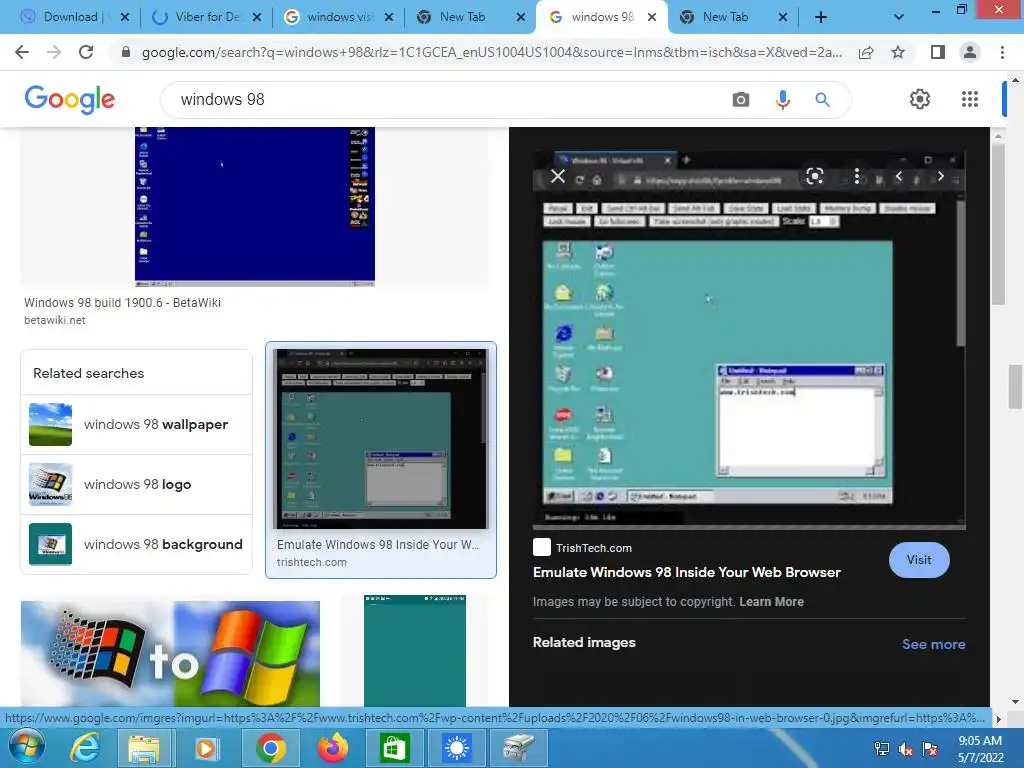Submit search with magnifying glass icon
Viewport: 1024px width, 768px height.
pos(822,99)
